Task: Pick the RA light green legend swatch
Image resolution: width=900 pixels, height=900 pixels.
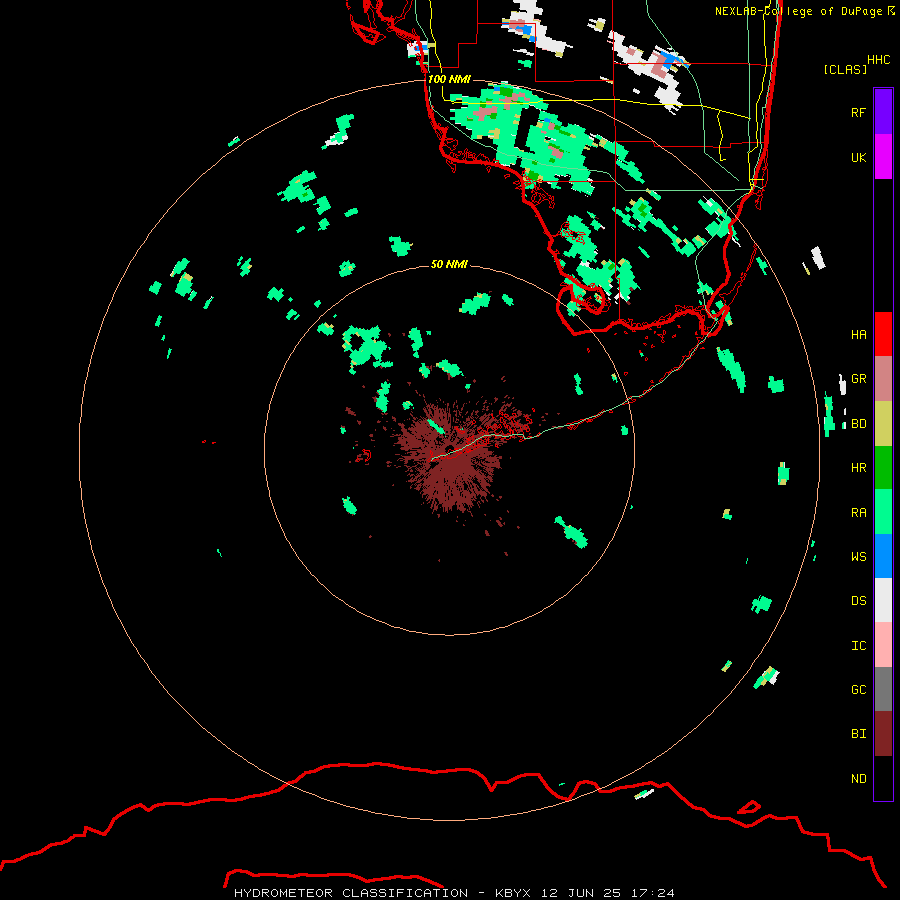Action: 883,512
